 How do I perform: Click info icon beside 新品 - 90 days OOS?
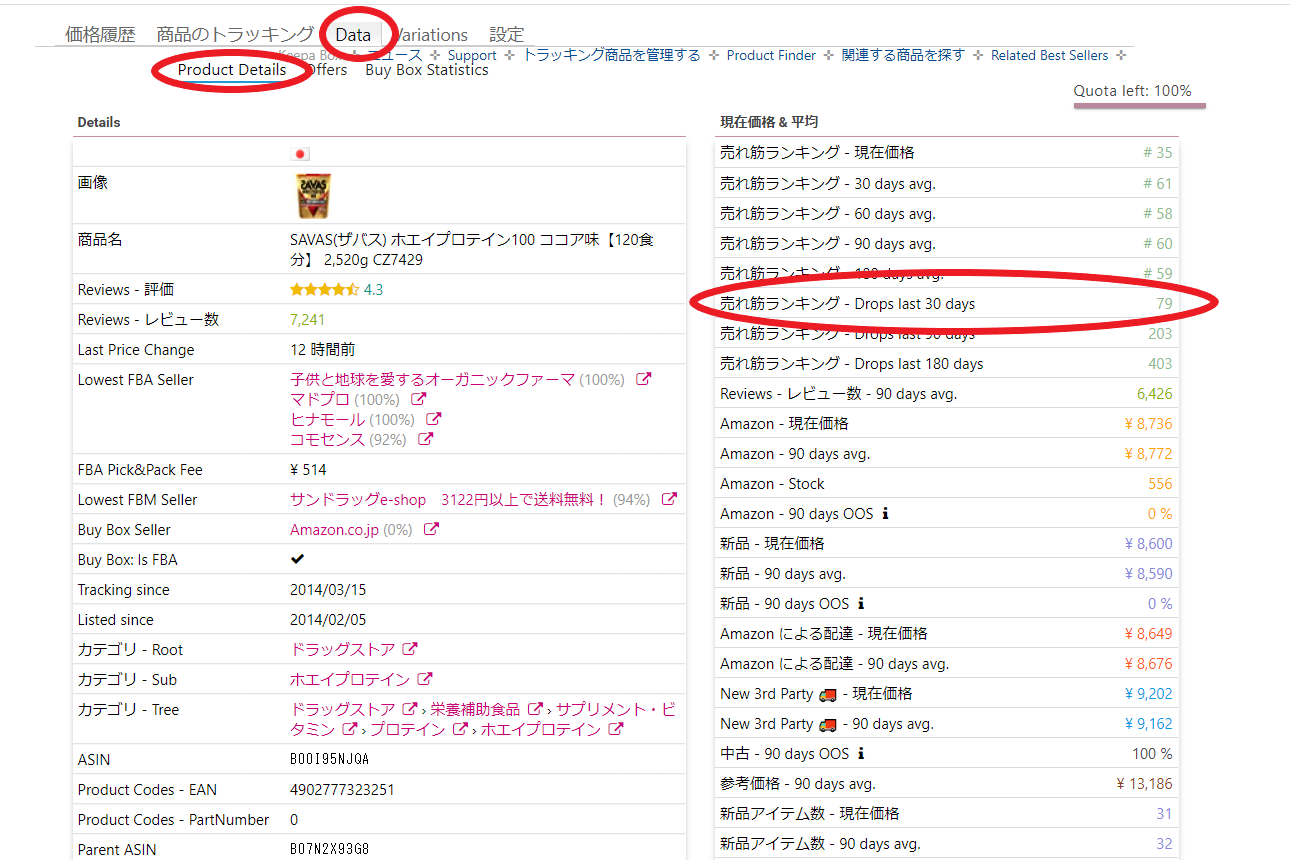pos(861,604)
